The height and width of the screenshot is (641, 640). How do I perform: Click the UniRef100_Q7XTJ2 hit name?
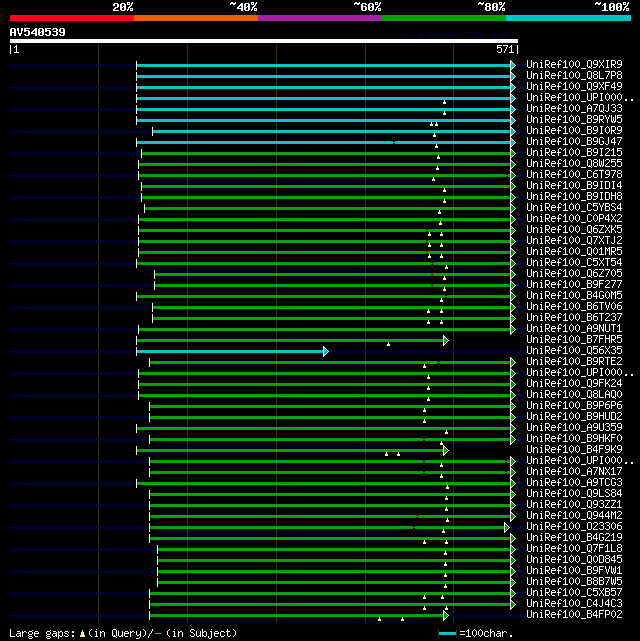point(574,240)
